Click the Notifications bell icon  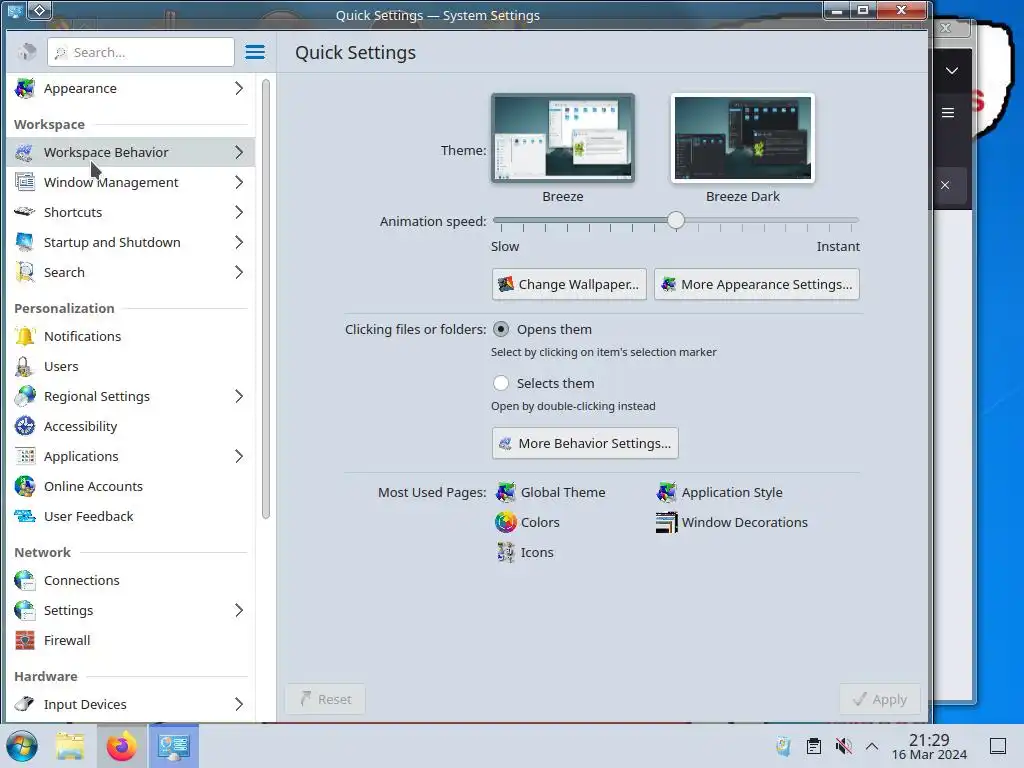click(x=25, y=336)
